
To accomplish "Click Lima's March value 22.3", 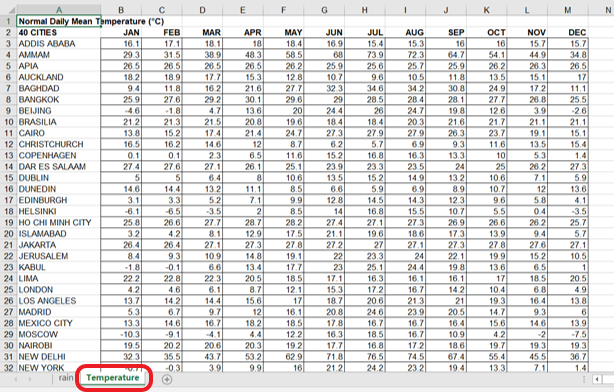I will click(202, 278).
